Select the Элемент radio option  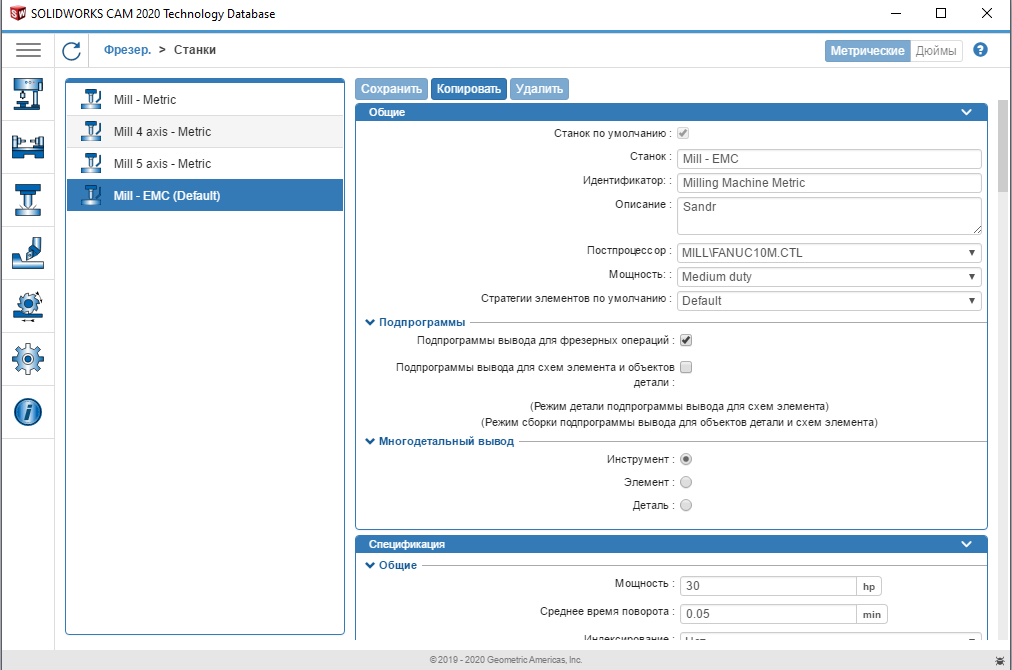point(686,482)
